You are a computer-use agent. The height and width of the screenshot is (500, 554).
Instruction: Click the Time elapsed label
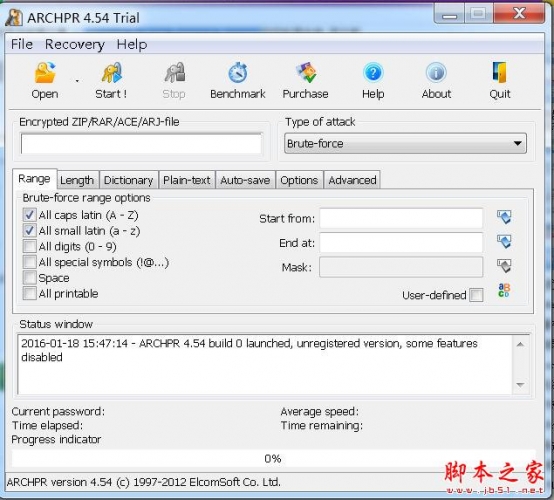[x=47, y=425]
